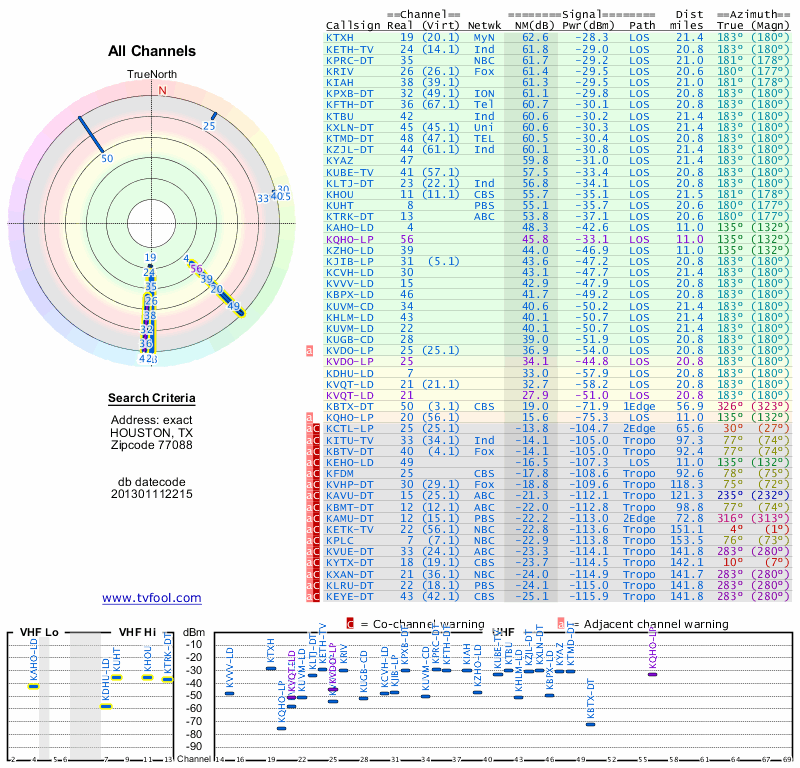The width and height of the screenshot is (800, 768).
Task: Click the co-channel warning icon beside KFDM
Action: 314,472
